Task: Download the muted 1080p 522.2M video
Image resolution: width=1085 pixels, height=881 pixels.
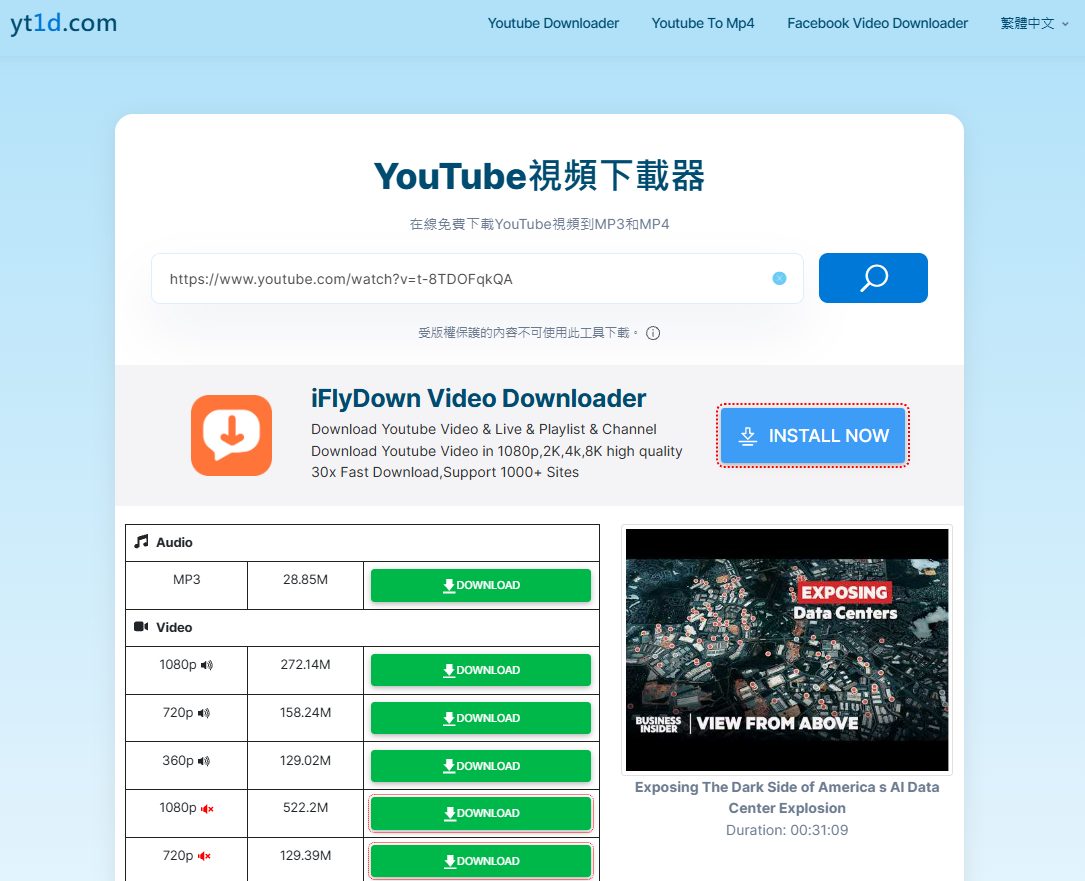Action: click(x=480, y=813)
